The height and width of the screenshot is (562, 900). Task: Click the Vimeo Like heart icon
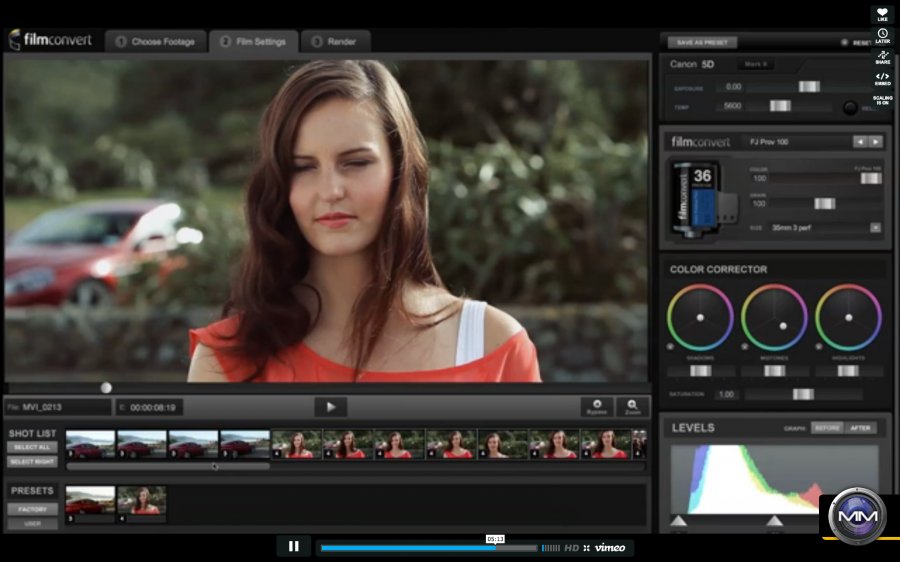(x=882, y=14)
